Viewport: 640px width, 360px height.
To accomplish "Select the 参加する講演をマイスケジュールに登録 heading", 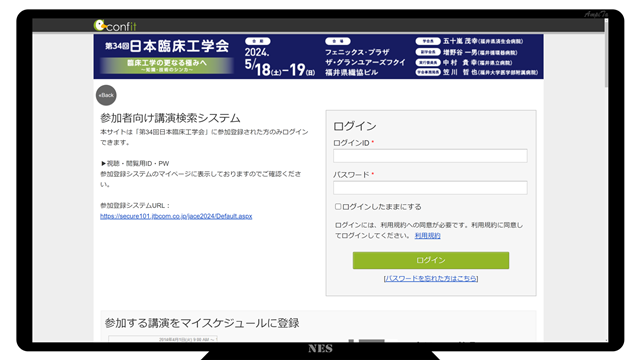I will point(202,323).
